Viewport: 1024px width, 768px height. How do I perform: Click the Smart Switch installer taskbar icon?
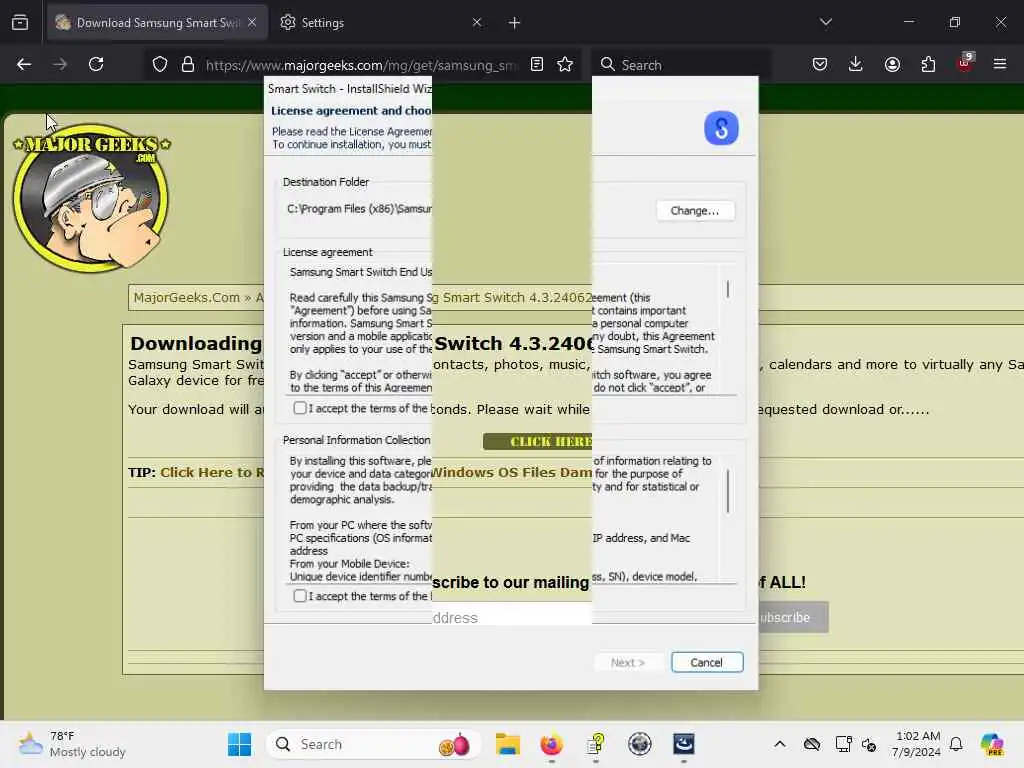684,744
